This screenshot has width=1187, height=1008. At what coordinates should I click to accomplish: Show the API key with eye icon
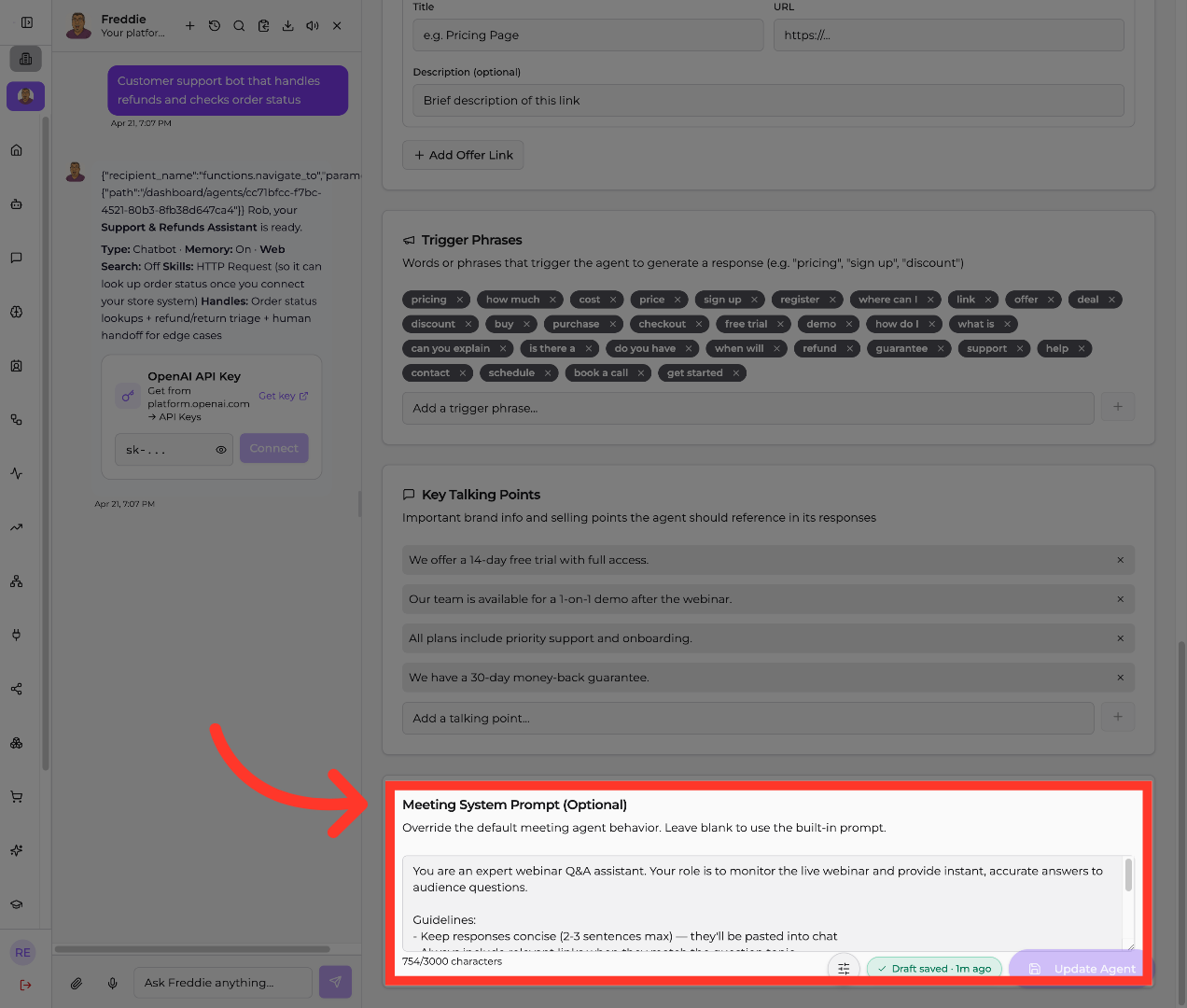tap(221, 450)
